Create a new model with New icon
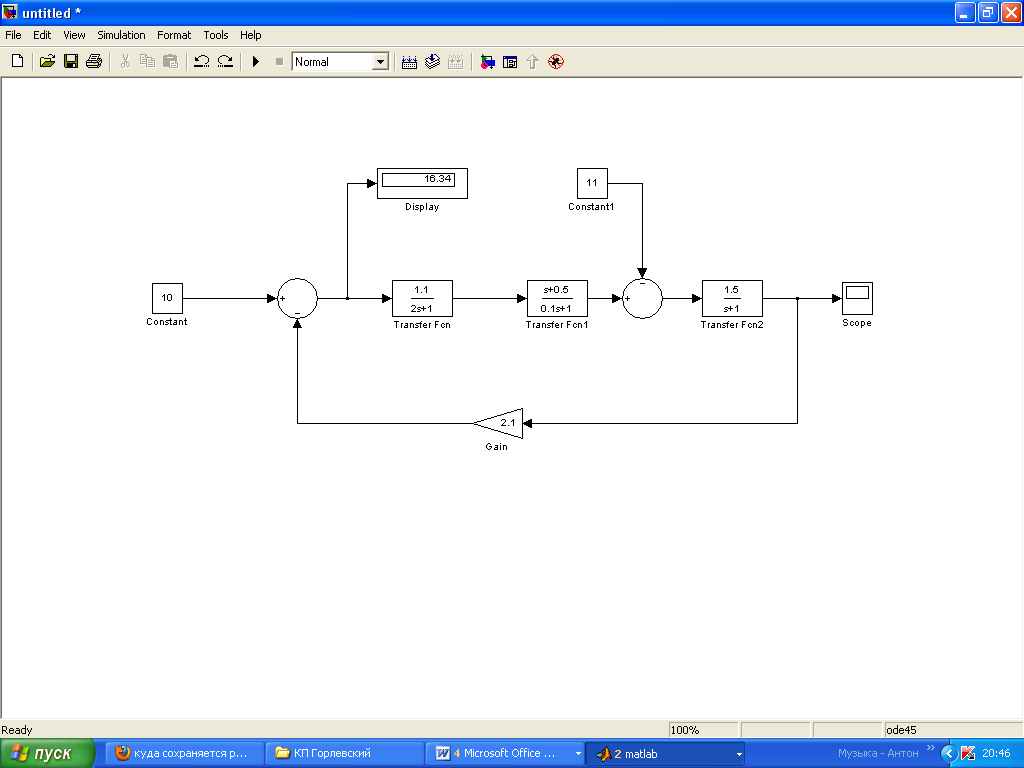 18,61
